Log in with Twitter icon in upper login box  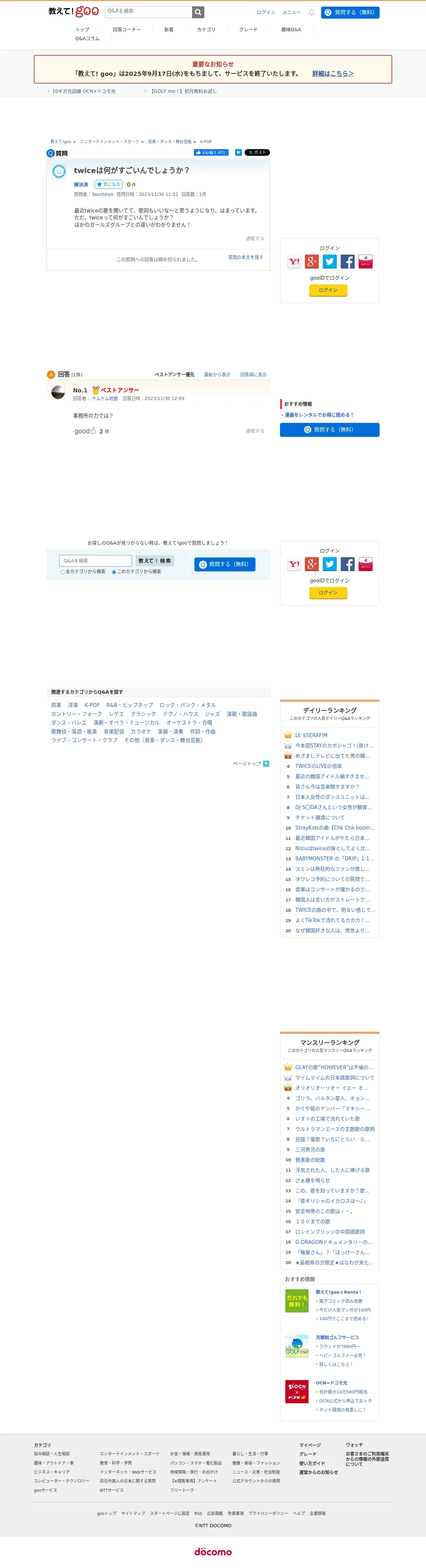[330, 262]
